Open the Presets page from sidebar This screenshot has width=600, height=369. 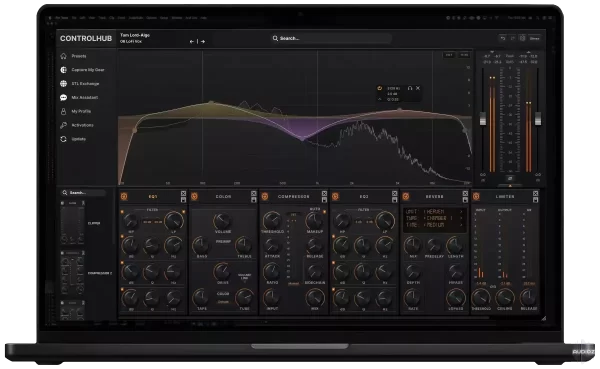tap(73, 56)
